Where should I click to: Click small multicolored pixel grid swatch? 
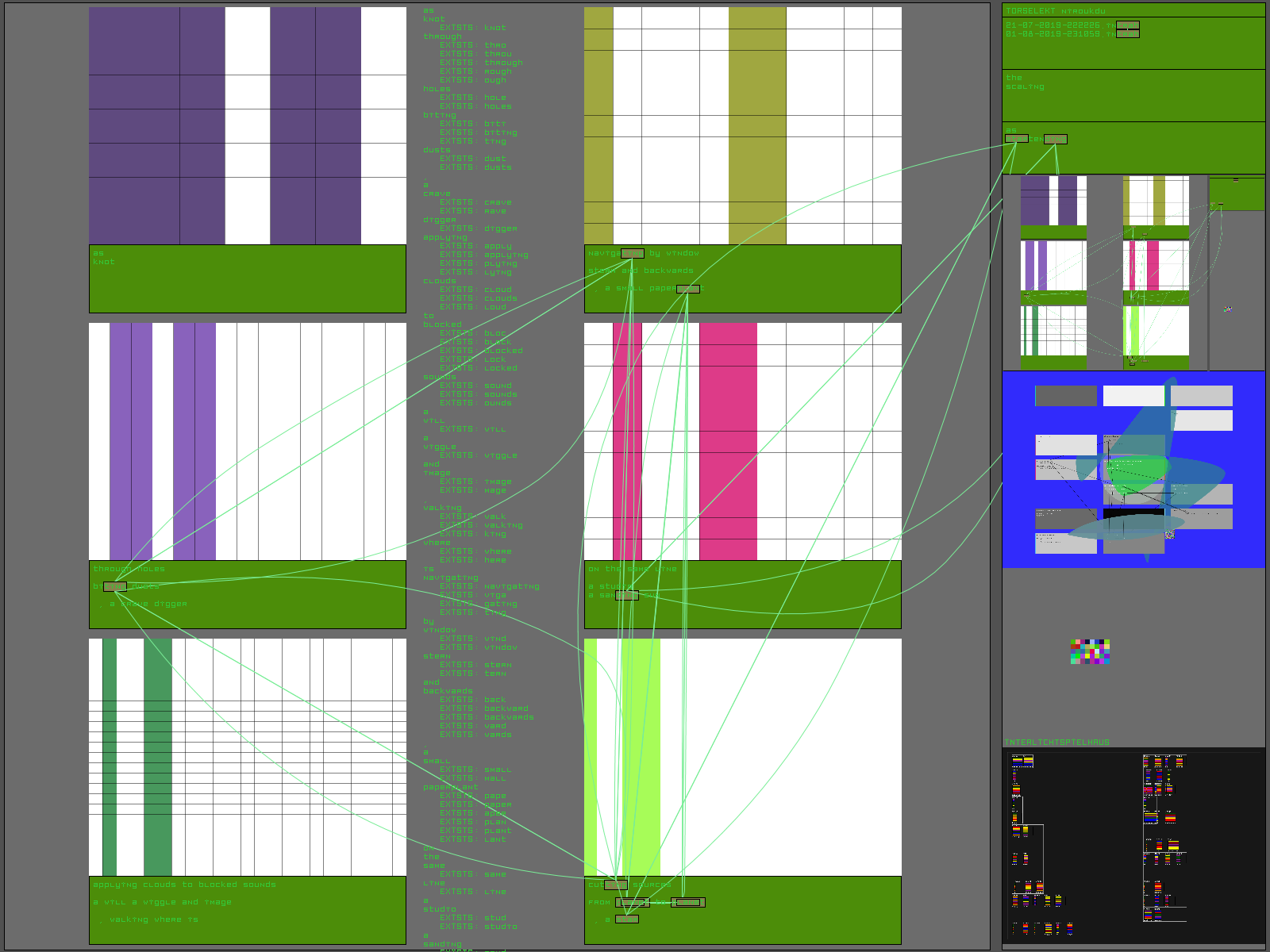[x=1090, y=651]
